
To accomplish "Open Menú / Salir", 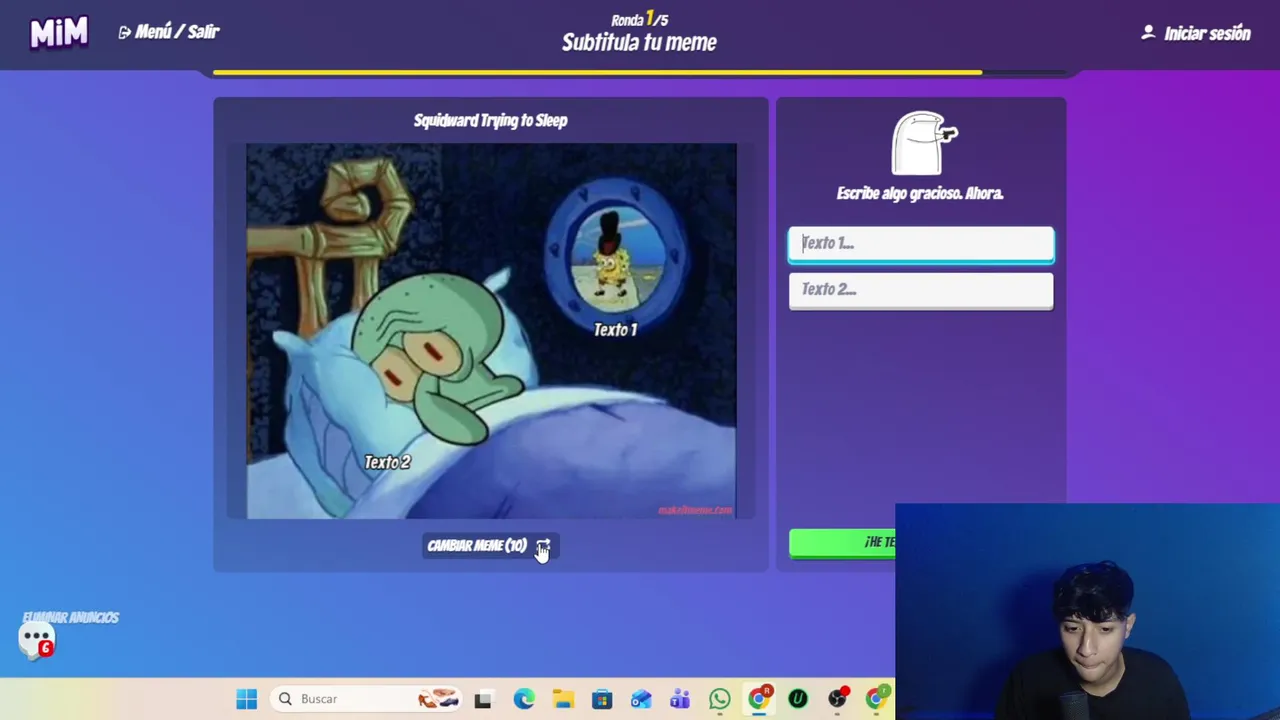I will point(169,32).
